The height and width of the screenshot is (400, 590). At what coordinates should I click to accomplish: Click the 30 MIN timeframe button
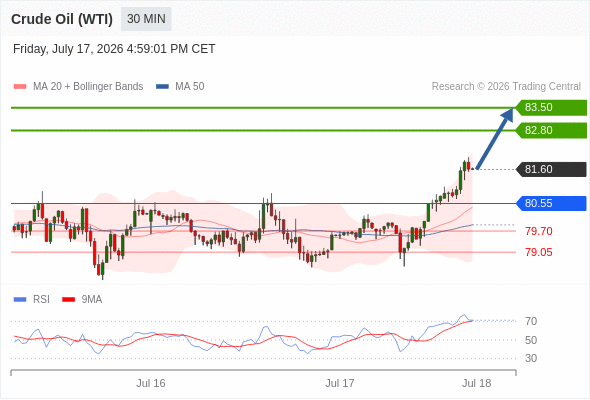146,19
